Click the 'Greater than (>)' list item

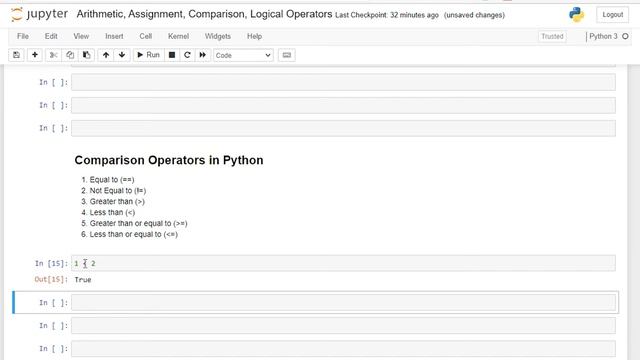pos(117,202)
